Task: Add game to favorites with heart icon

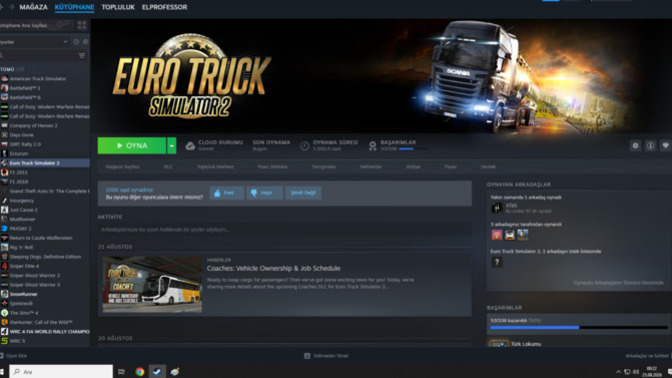Action: coord(665,146)
